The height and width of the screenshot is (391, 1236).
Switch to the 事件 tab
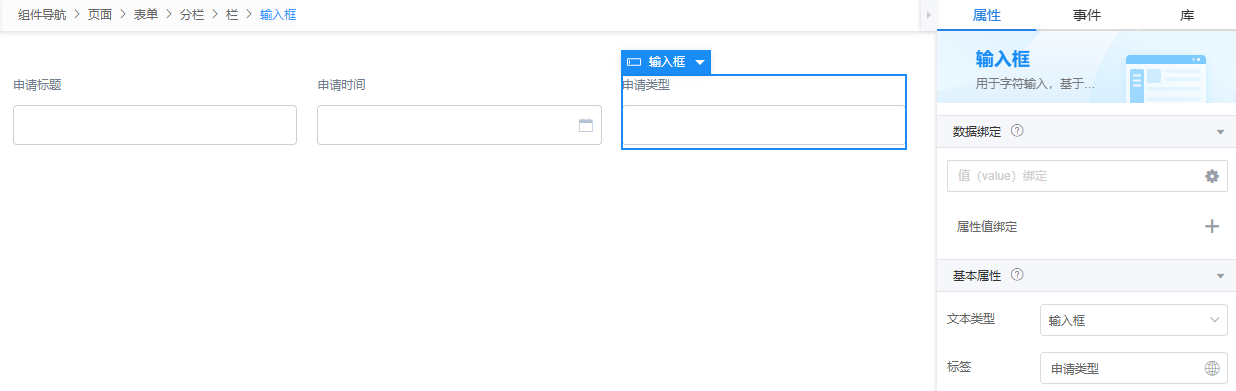(1087, 16)
